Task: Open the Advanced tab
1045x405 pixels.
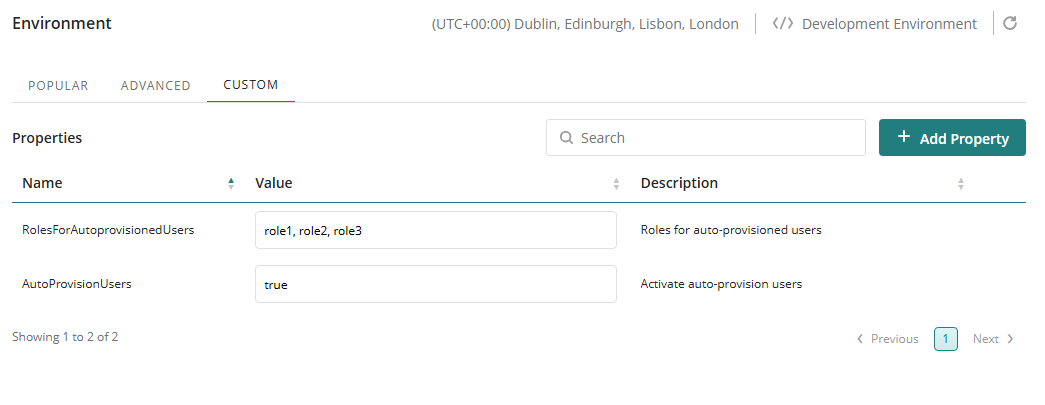Action: click(155, 85)
